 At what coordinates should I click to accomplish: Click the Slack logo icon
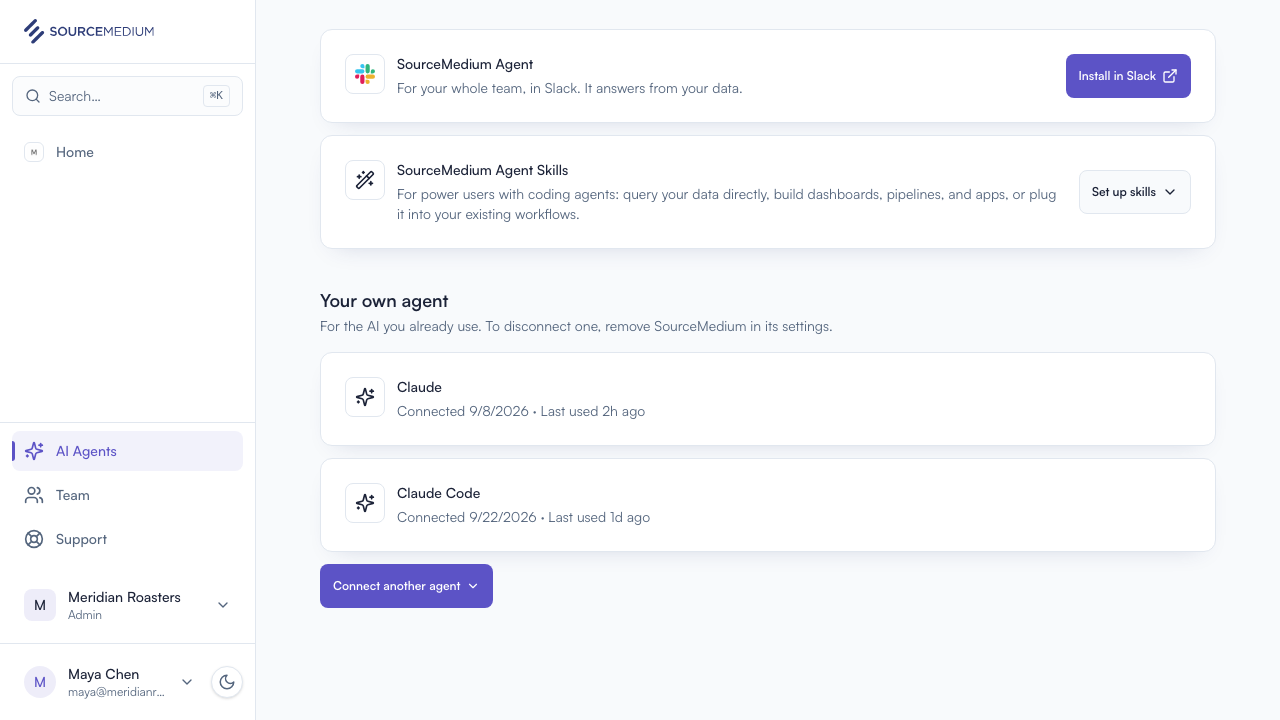click(365, 75)
